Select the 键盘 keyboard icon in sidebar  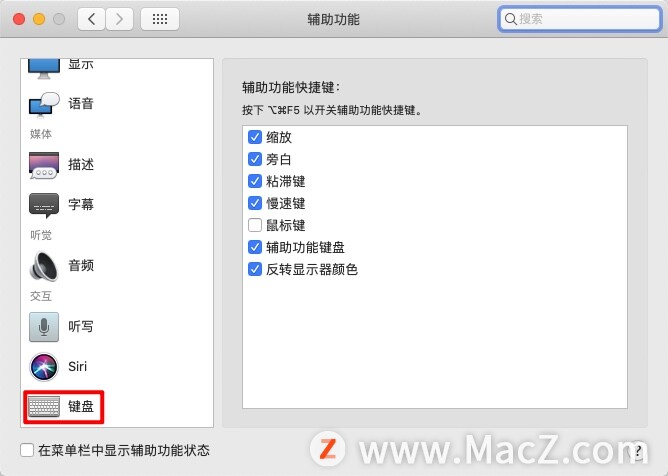click(x=44, y=407)
